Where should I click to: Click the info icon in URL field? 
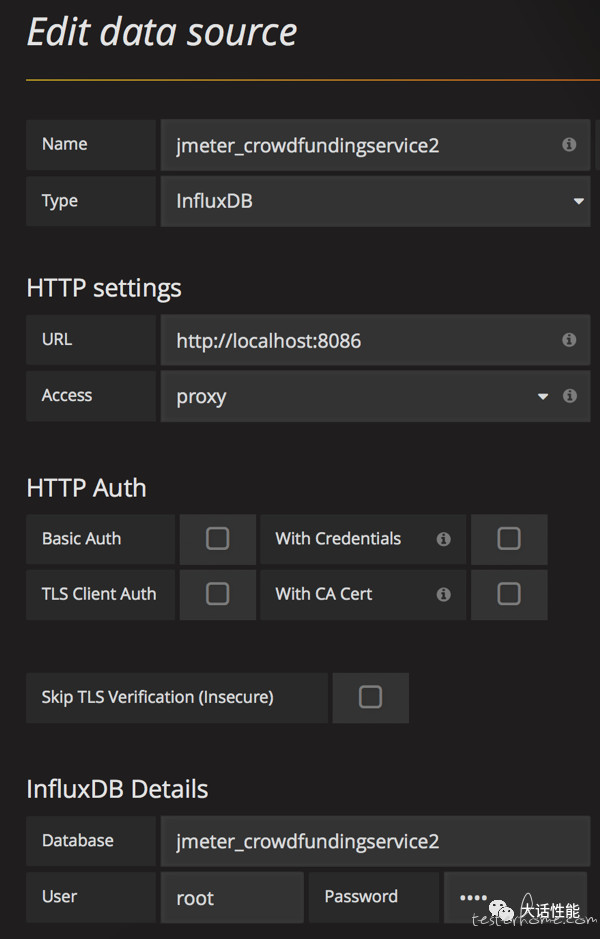coord(569,340)
